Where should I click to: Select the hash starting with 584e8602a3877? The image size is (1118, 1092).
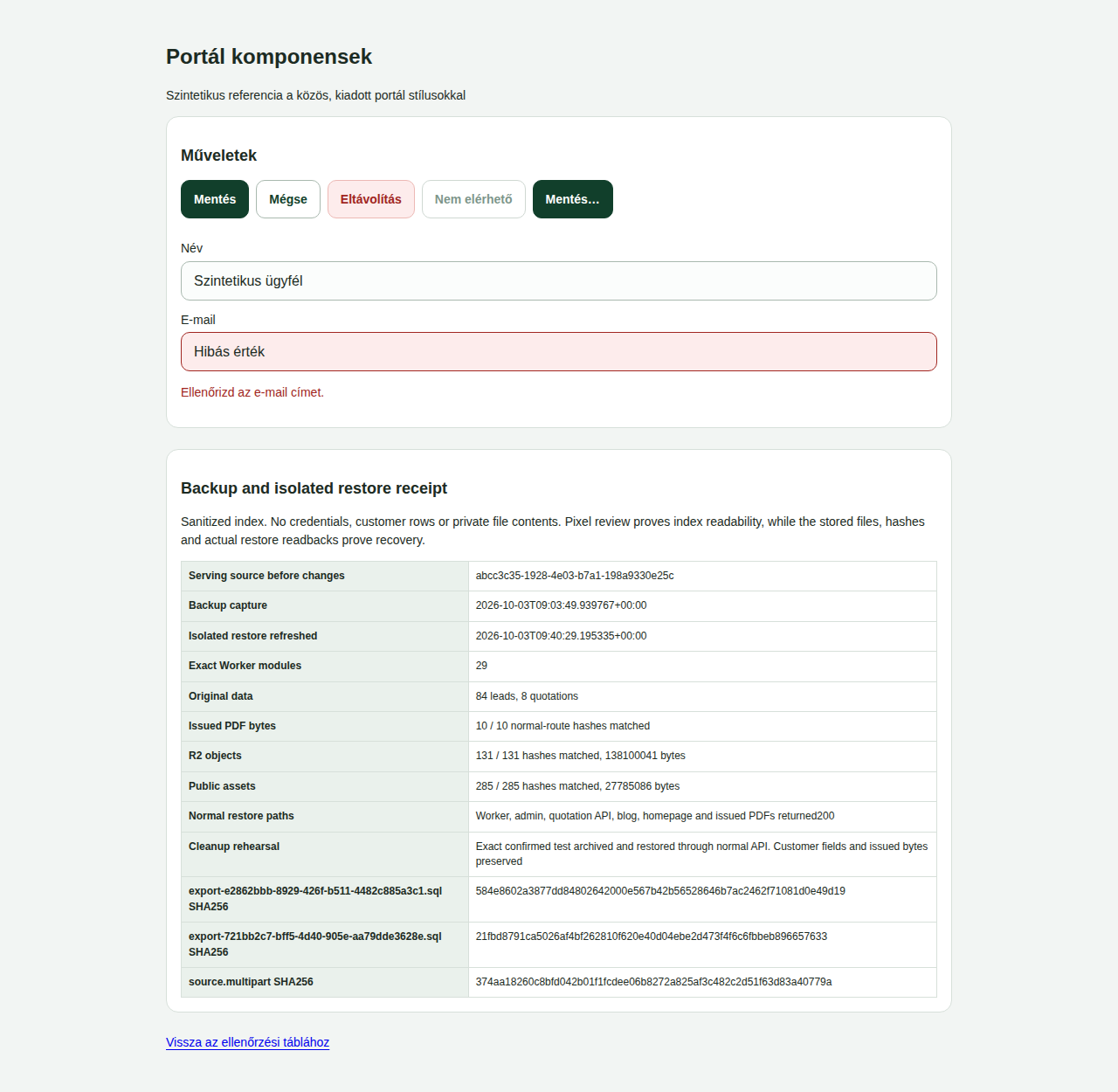tap(660, 891)
